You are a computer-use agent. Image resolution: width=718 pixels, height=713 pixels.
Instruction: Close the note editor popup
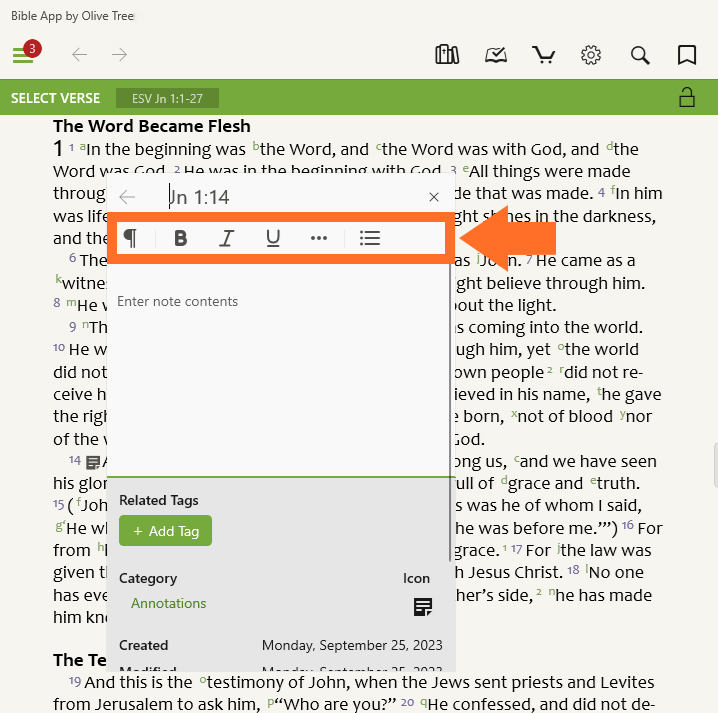(x=434, y=198)
